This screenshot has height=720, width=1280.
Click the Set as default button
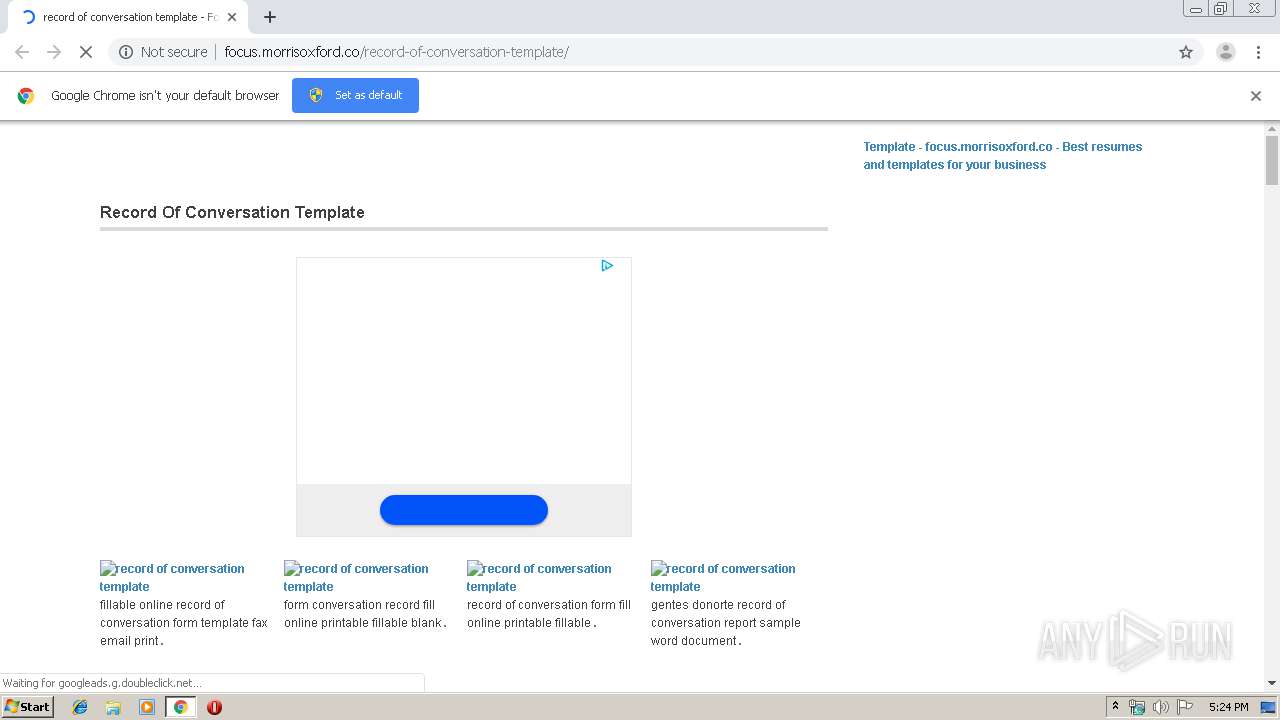pyautogui.click(x=355, y=95)
